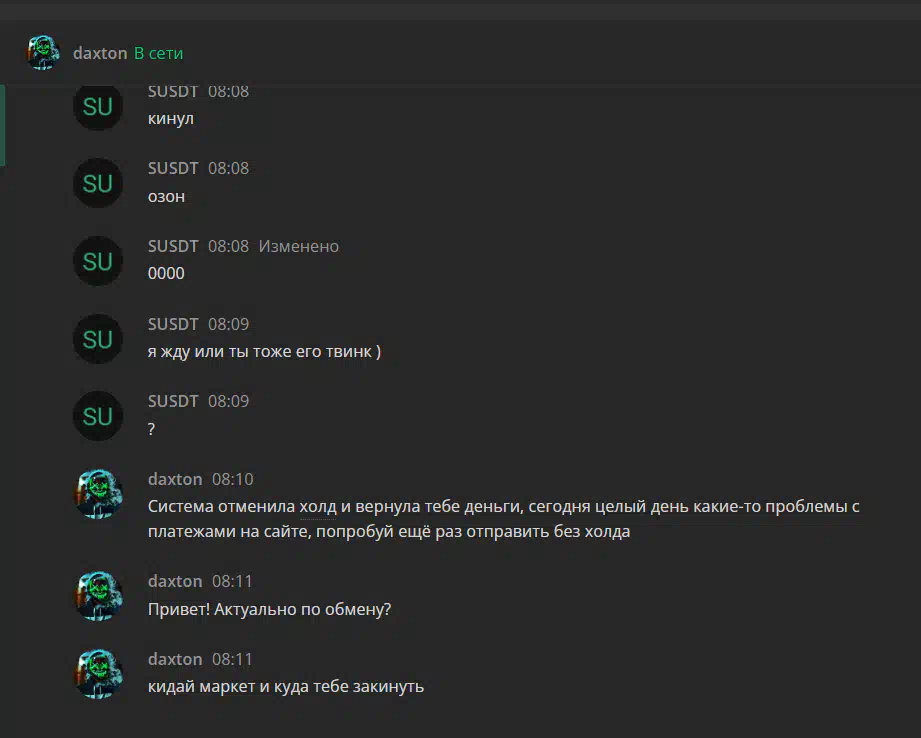Select message 'Привет! Актуально по обмену?'
Image resolution: width=921 pixels, height=738 pixels.
click(270, 609)
